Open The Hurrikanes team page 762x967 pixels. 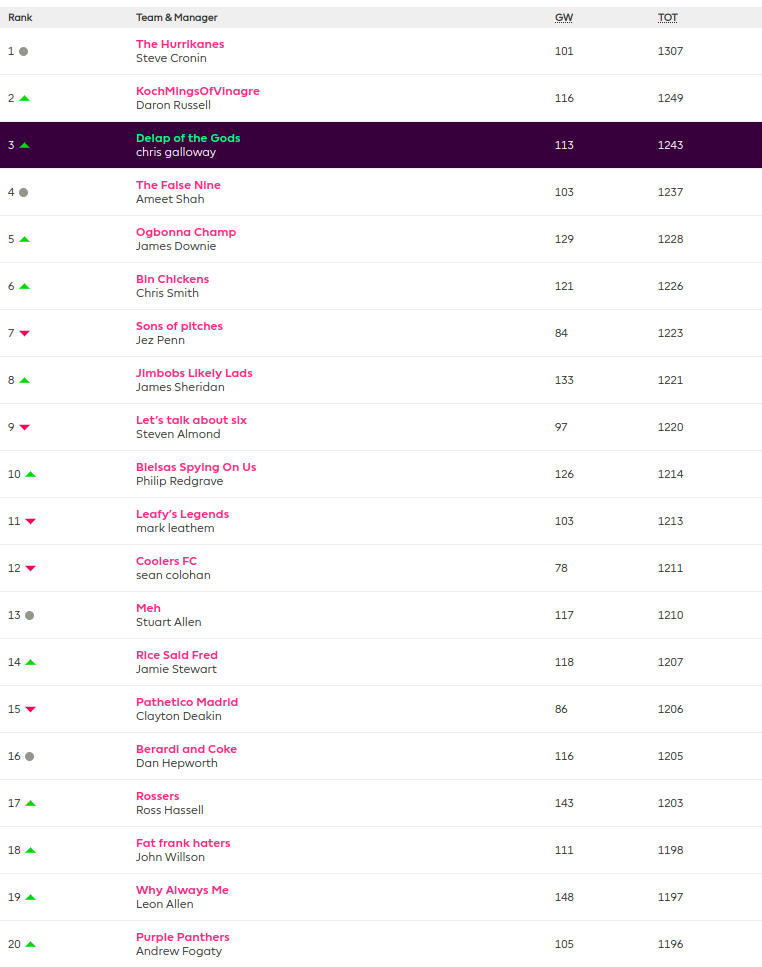pyautogui.click(x=180, y=44)
